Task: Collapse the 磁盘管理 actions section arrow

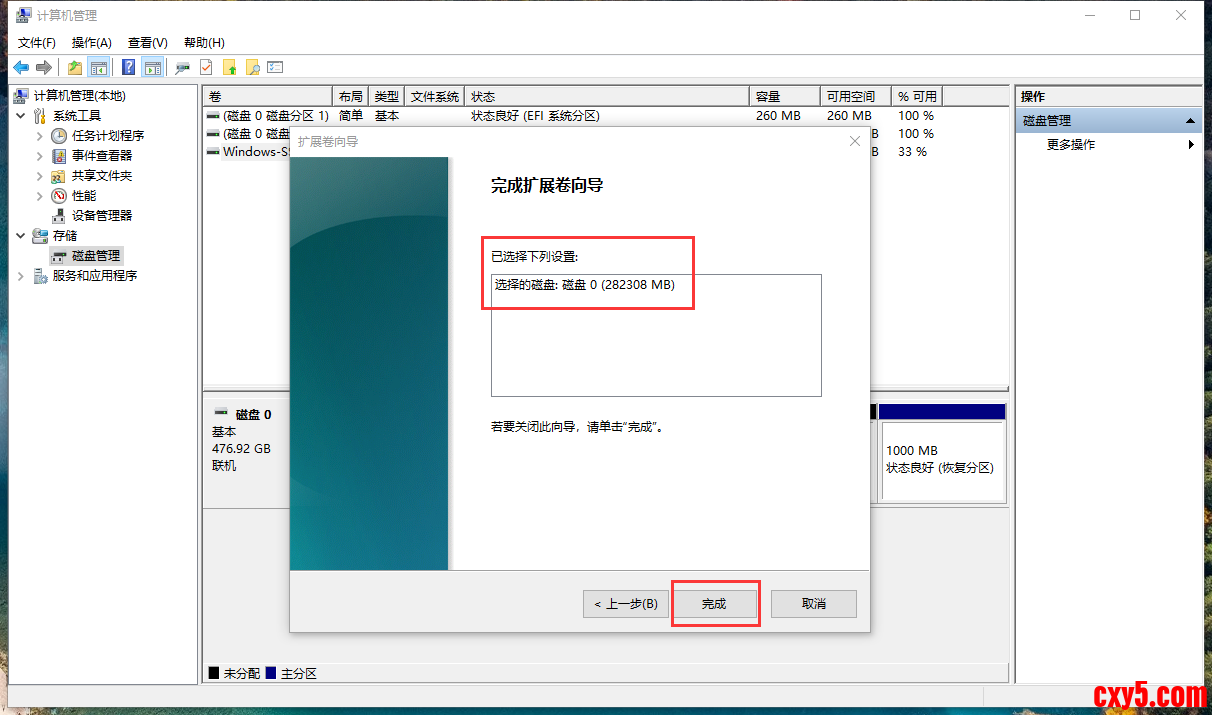Action: pos(1191,121)
